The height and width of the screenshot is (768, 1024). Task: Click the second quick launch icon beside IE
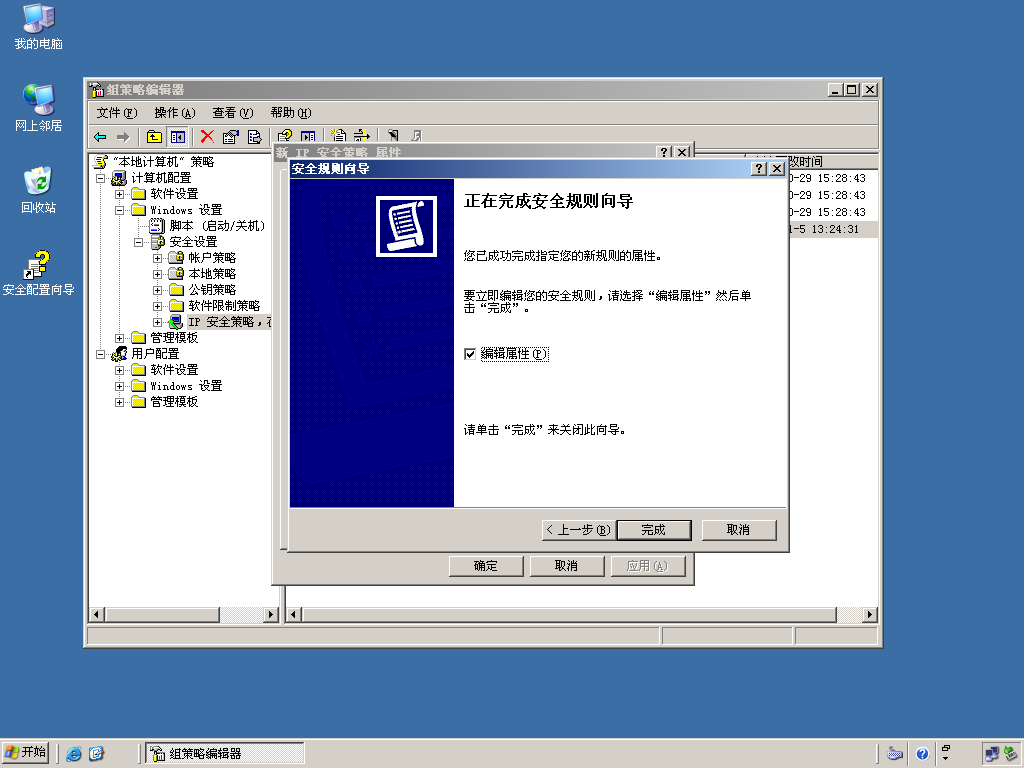(x=96, y=754)
